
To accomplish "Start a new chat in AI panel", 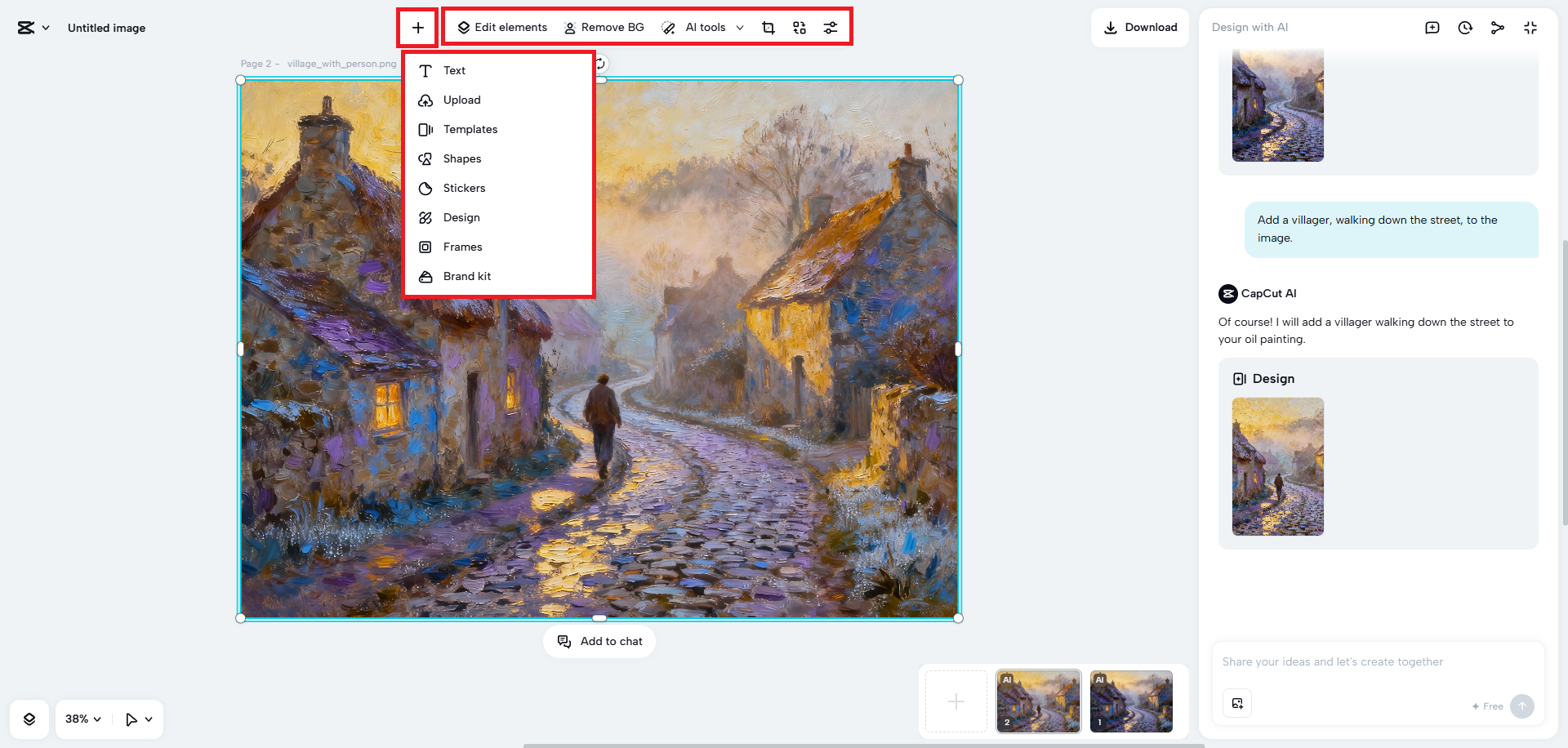I will click(x=1432, y=28).
